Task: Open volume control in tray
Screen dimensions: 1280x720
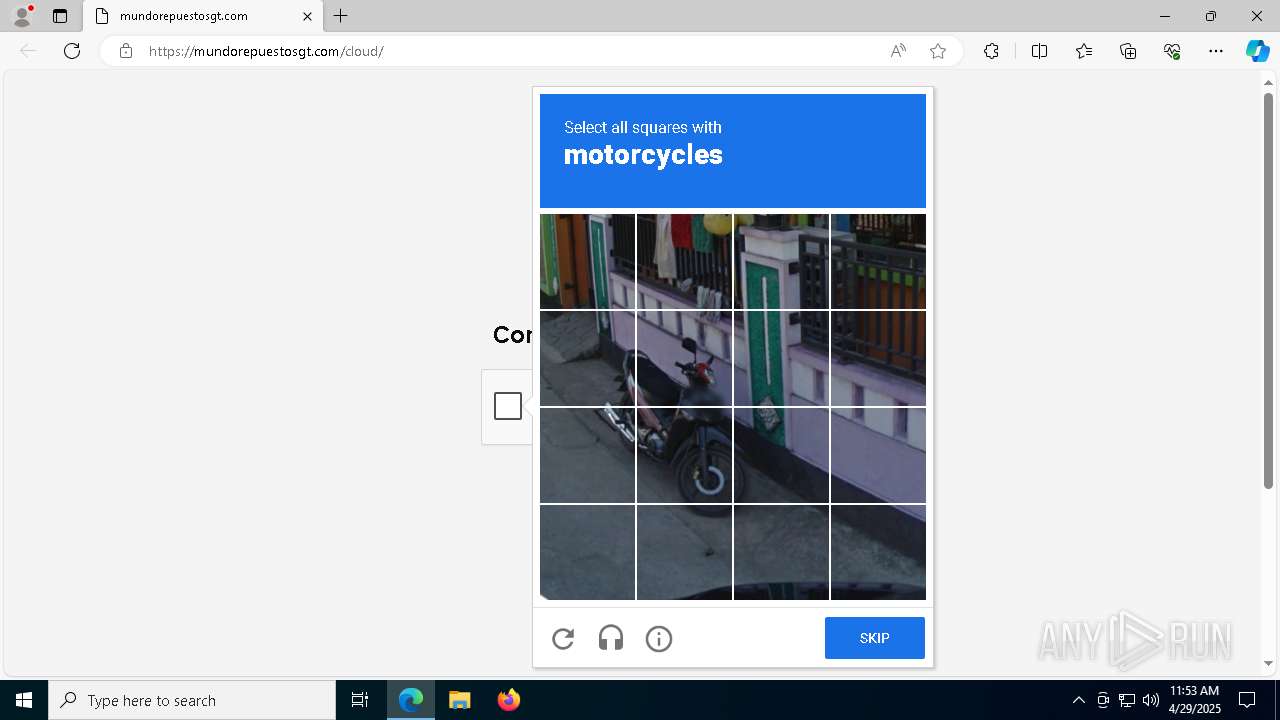Action: tap(1151, 700)
